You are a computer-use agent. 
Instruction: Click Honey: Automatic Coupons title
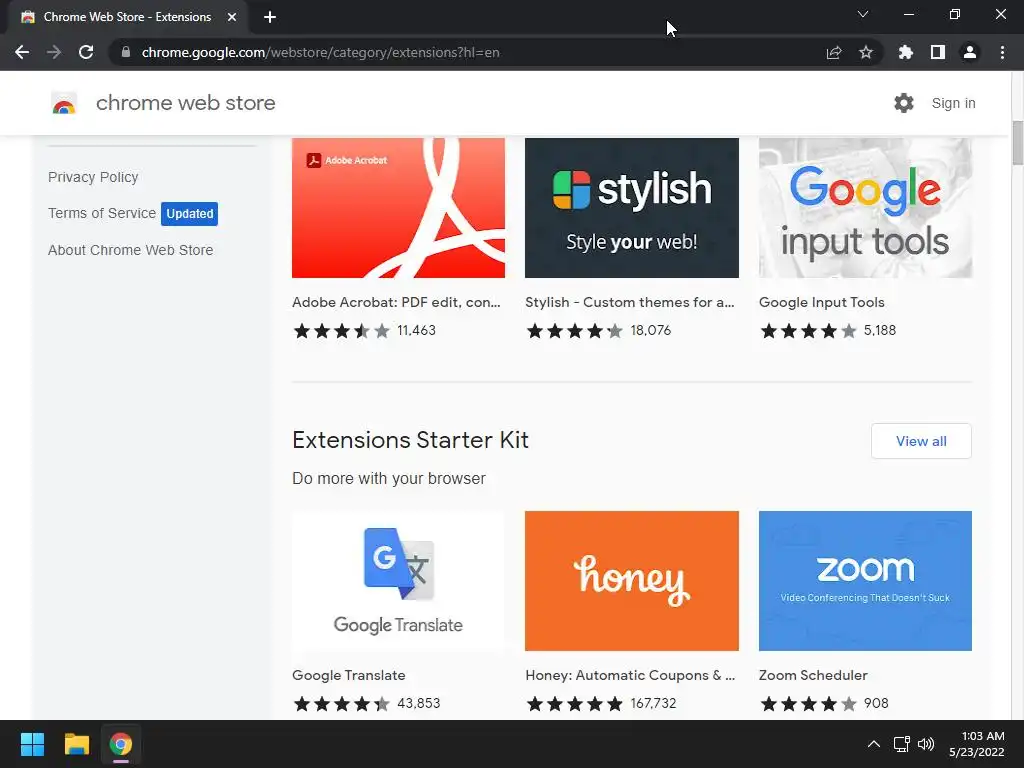pos(630,675)
